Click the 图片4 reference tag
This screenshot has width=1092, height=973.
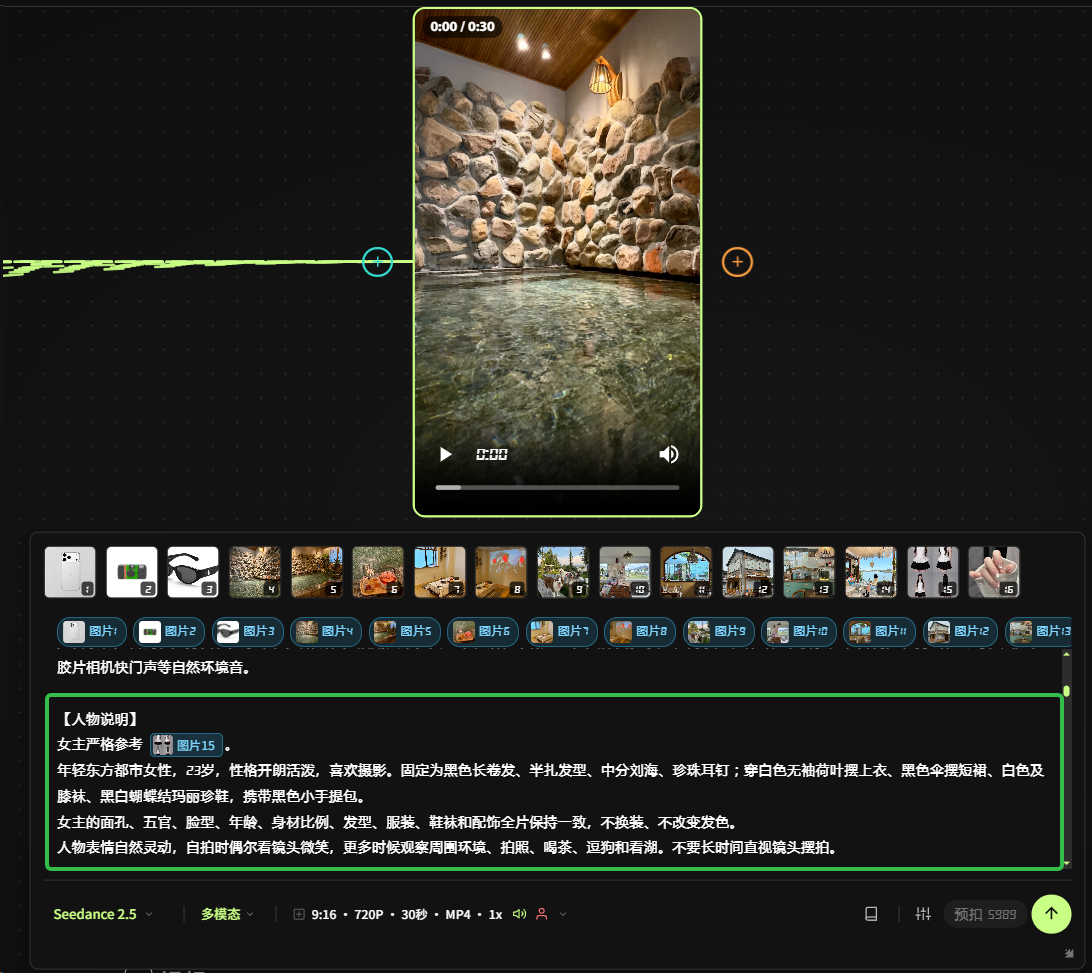point(326,632)
